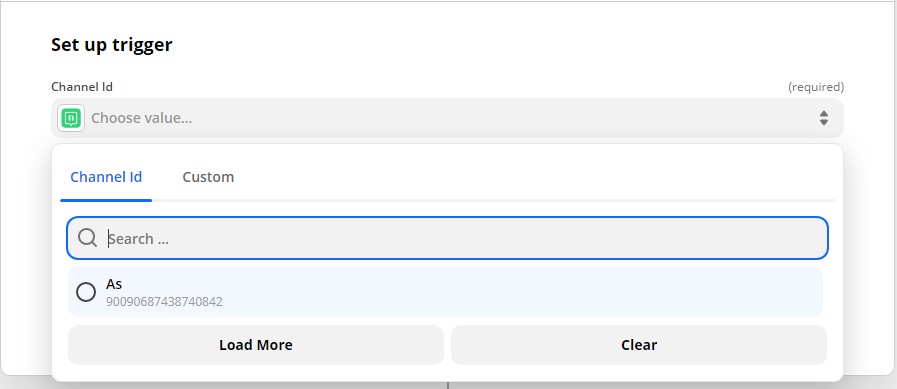Click the Load More button
897x389 pixels.
(256, 345)
